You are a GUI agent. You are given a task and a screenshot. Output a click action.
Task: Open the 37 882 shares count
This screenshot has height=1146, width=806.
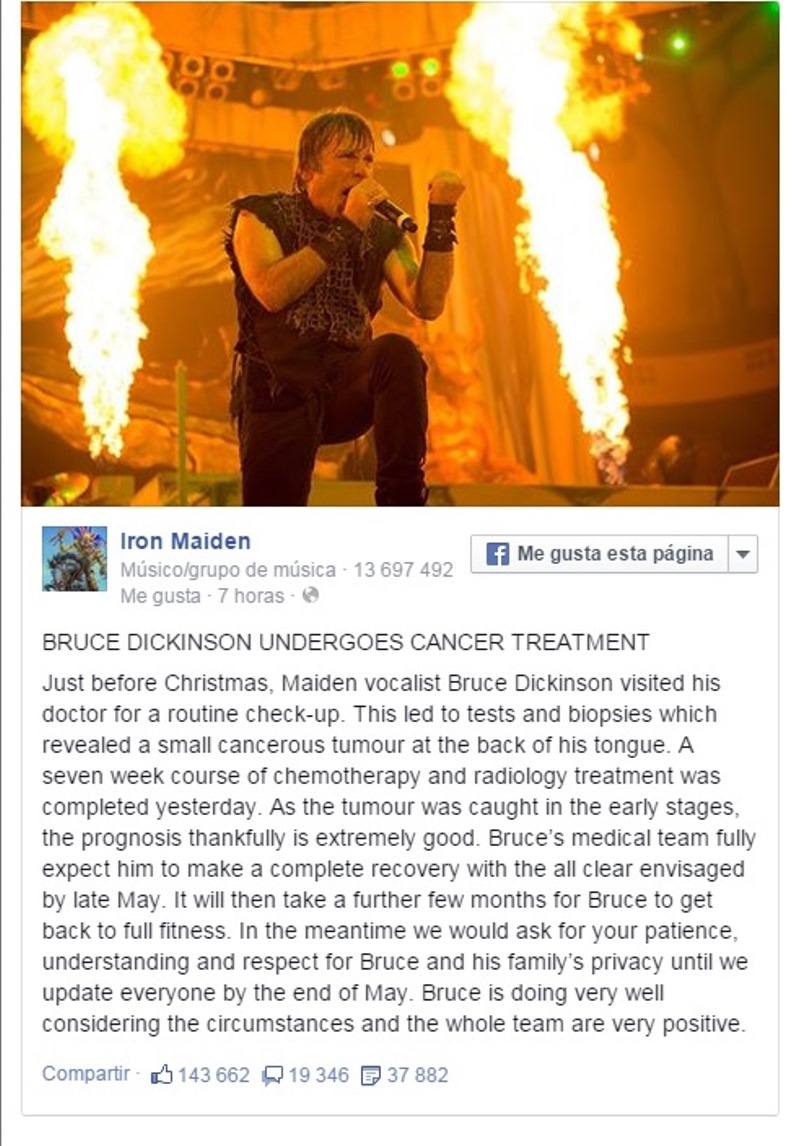[x=417, y=1075]
